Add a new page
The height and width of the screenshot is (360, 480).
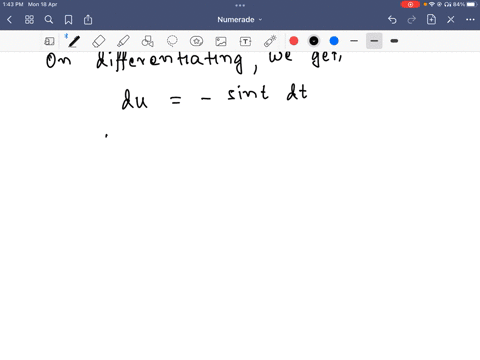pos(431,19)
